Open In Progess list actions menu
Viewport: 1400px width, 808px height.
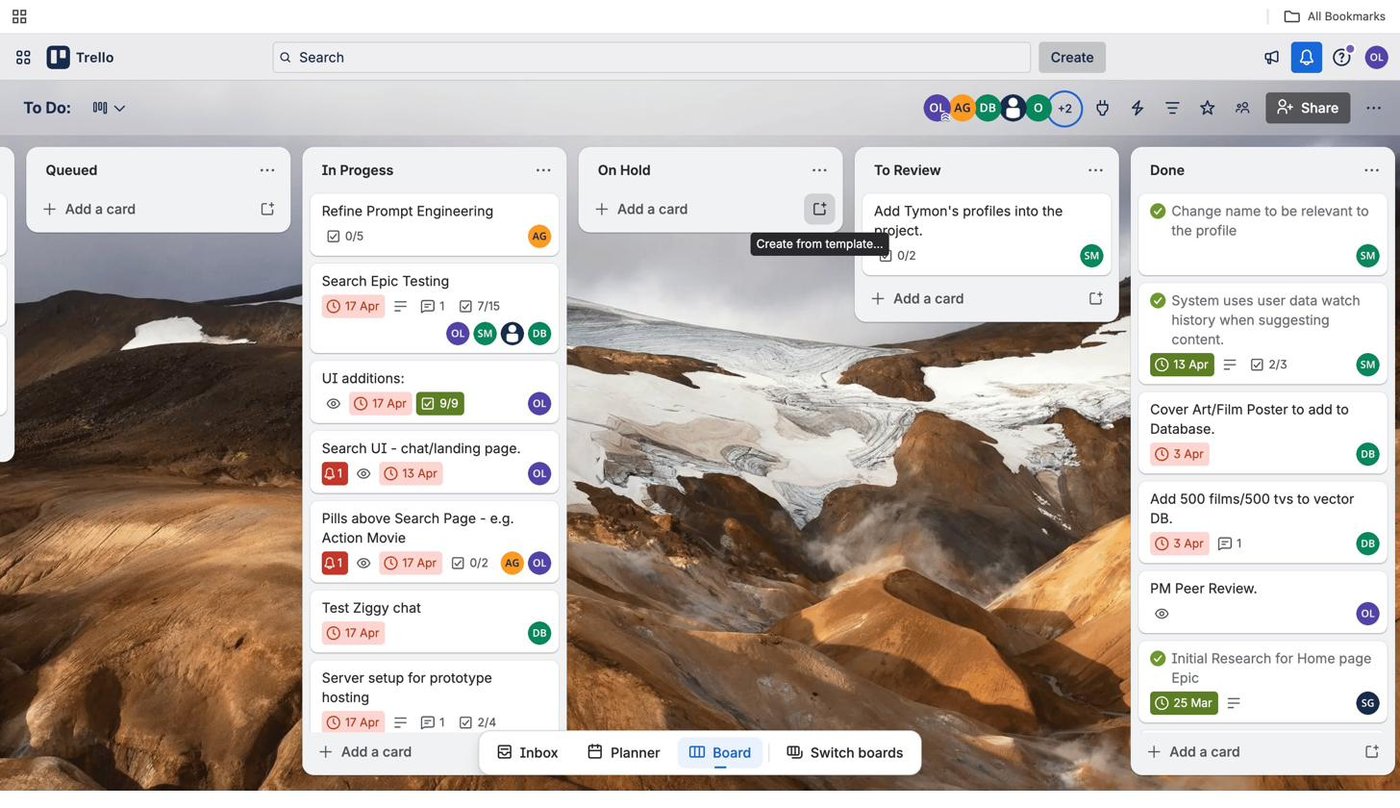click(543, 170)
